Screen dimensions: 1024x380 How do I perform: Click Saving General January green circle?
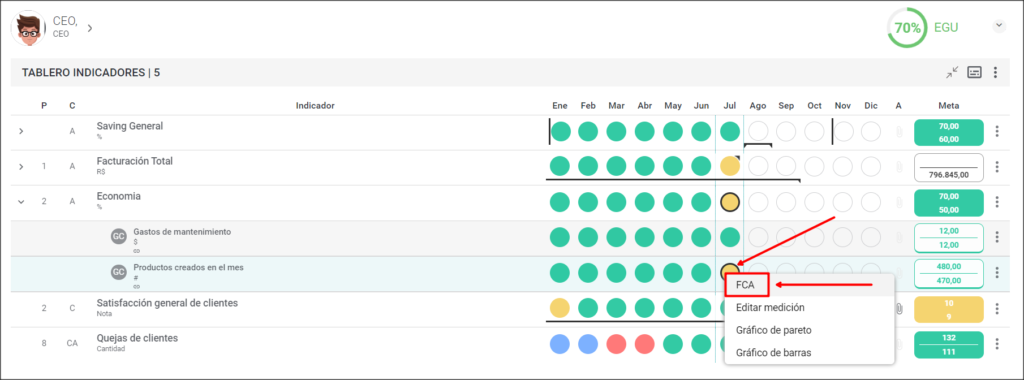point(560,131)
